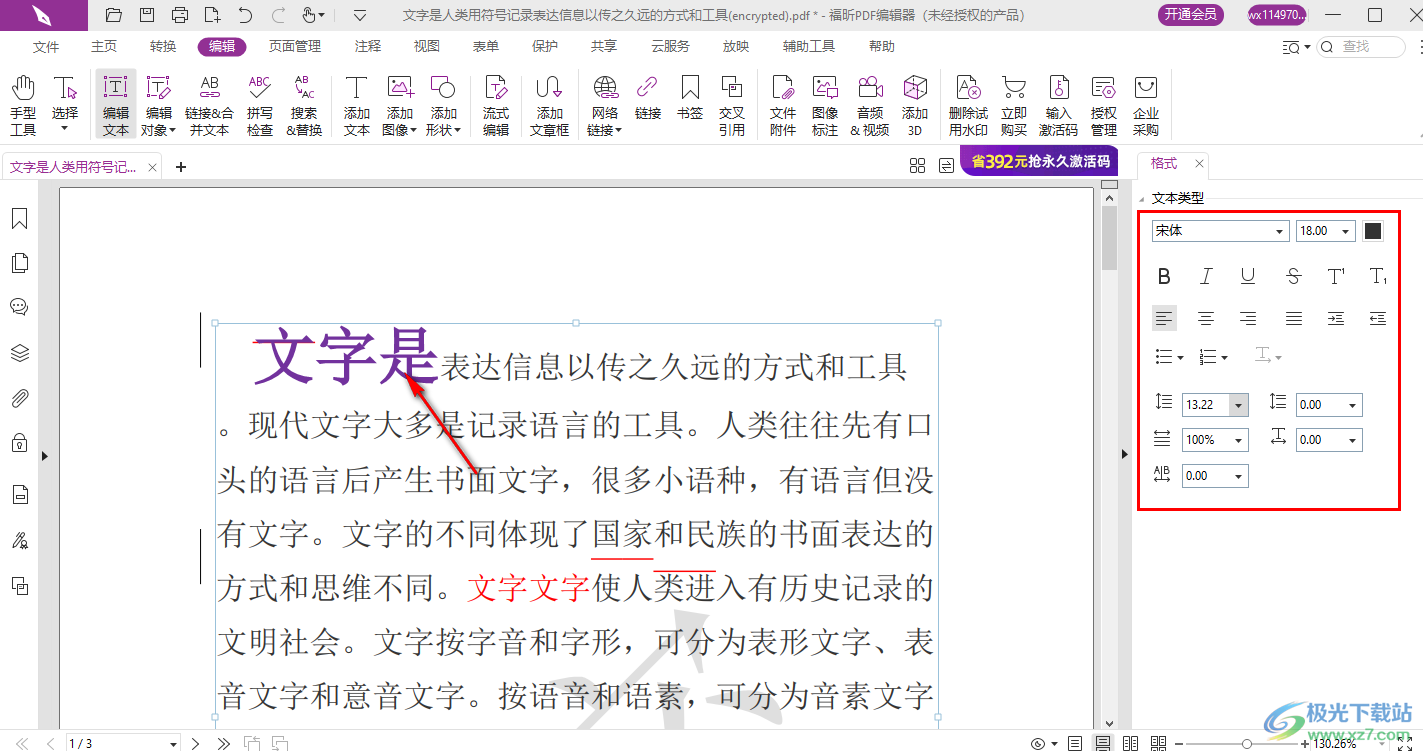Save the document with the floppy icon
The height and width of the screenshot is (751, 1423).
(x=147, y=15)
